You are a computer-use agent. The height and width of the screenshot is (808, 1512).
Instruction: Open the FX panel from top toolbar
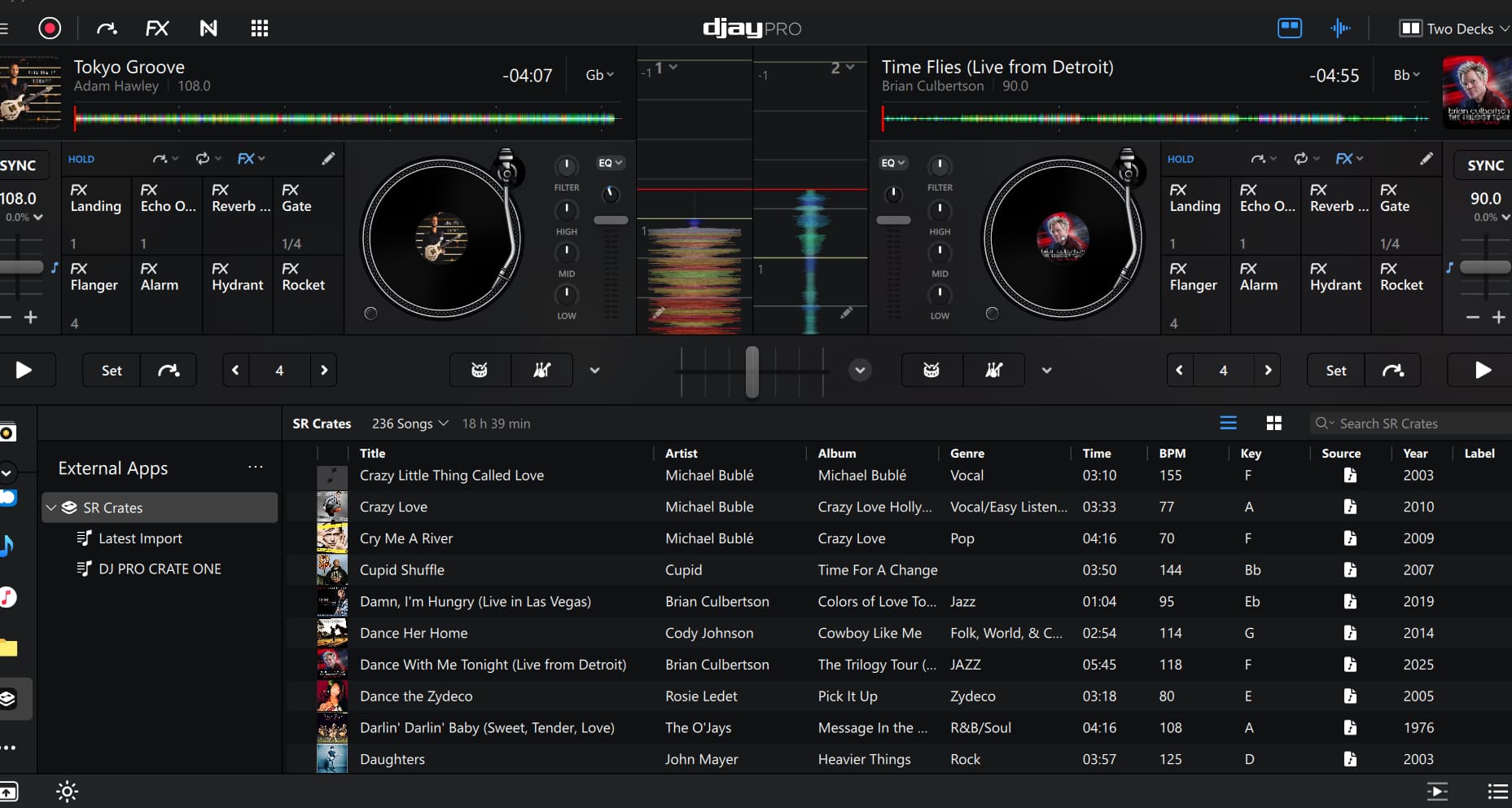pos(156,29)
